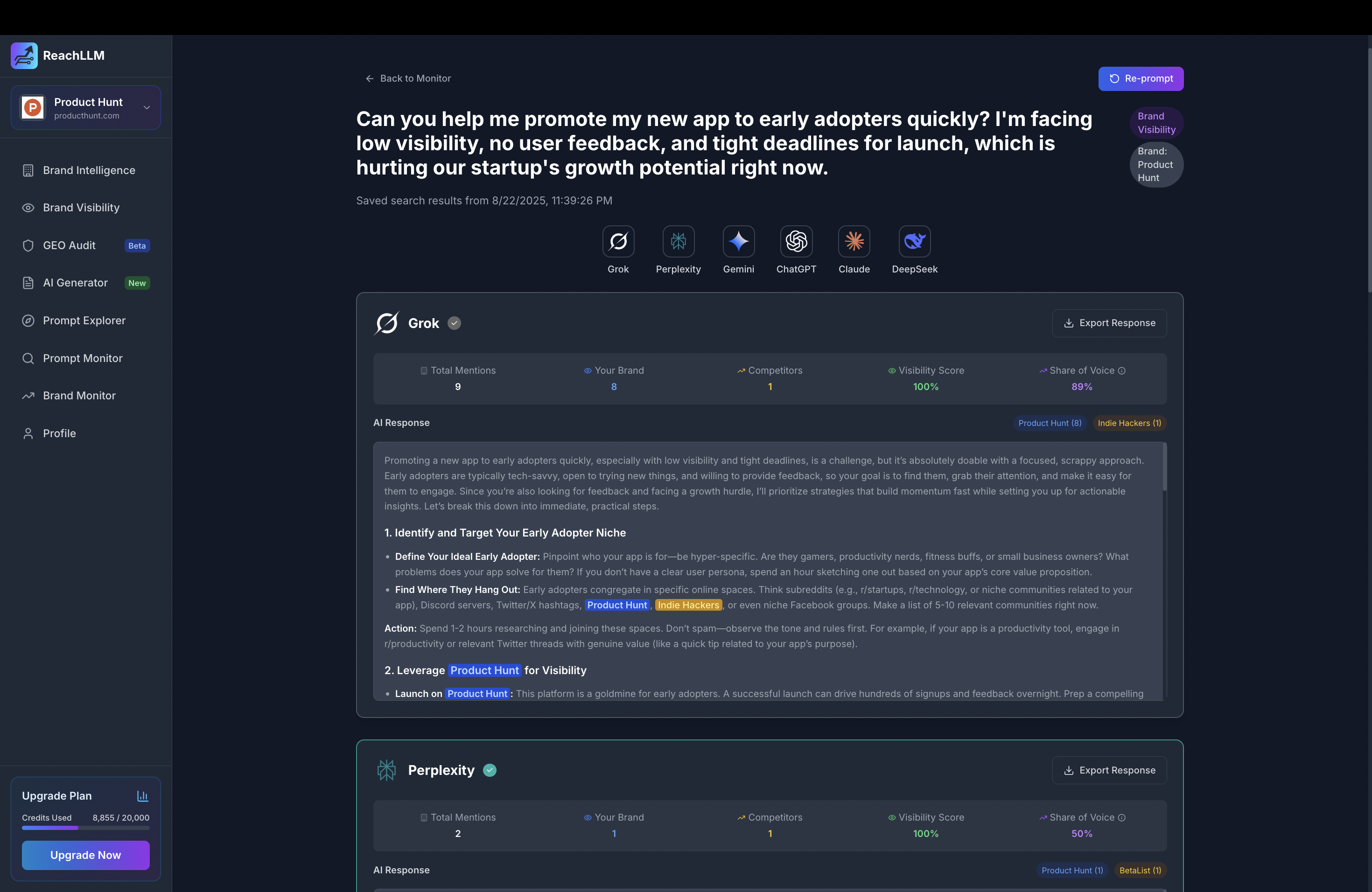Go to GEO Audit sidebar item
1372x892 pixels.
69,245
